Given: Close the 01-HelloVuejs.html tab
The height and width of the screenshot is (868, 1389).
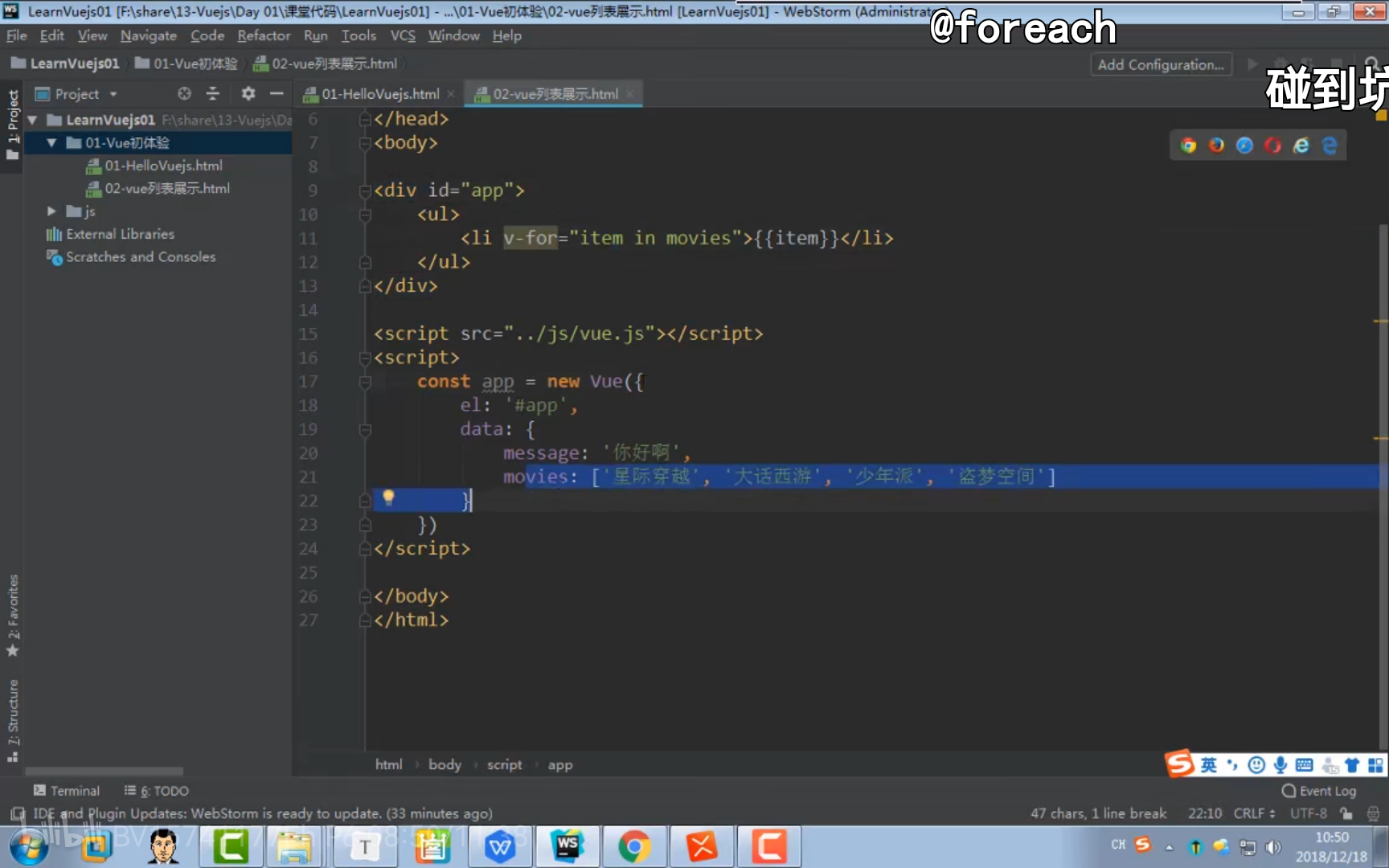Looking at the screenshot, I should (451, 94).
